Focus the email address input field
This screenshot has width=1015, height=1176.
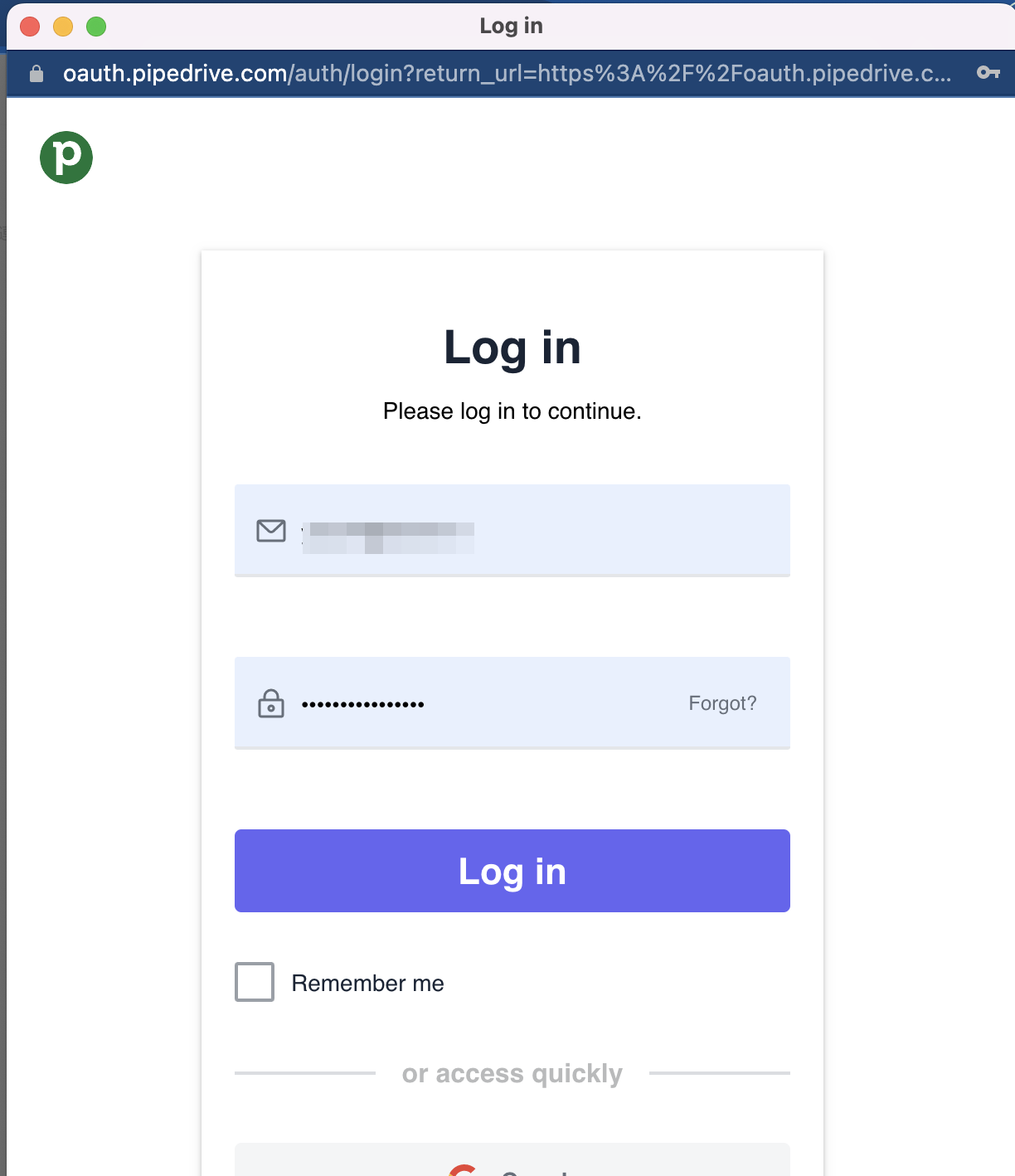pos(539,531)
